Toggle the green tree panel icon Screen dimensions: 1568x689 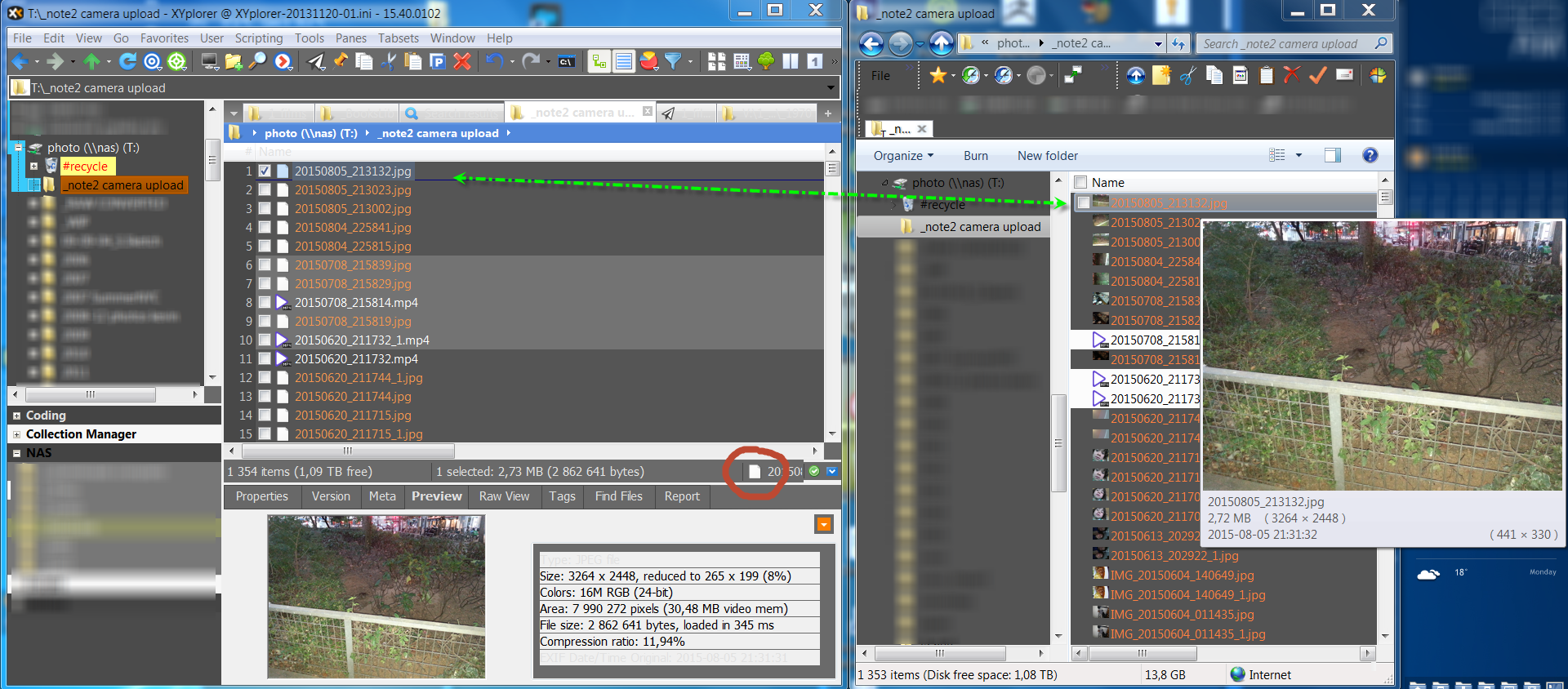[x=766, y=61]
